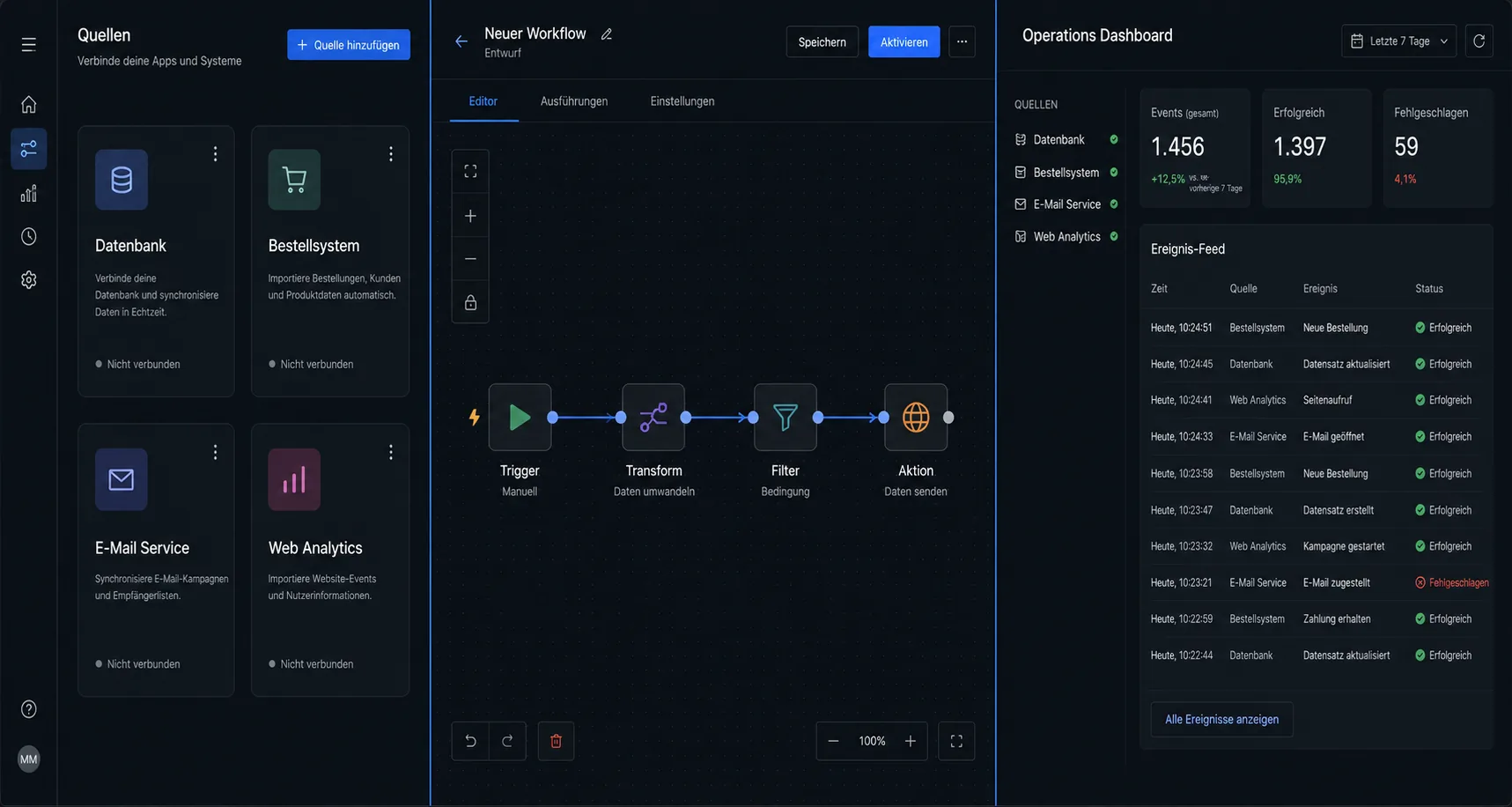1512x807 pixels.
Task: Click the Kampagne gestartet event
Action: (1344, 547)
